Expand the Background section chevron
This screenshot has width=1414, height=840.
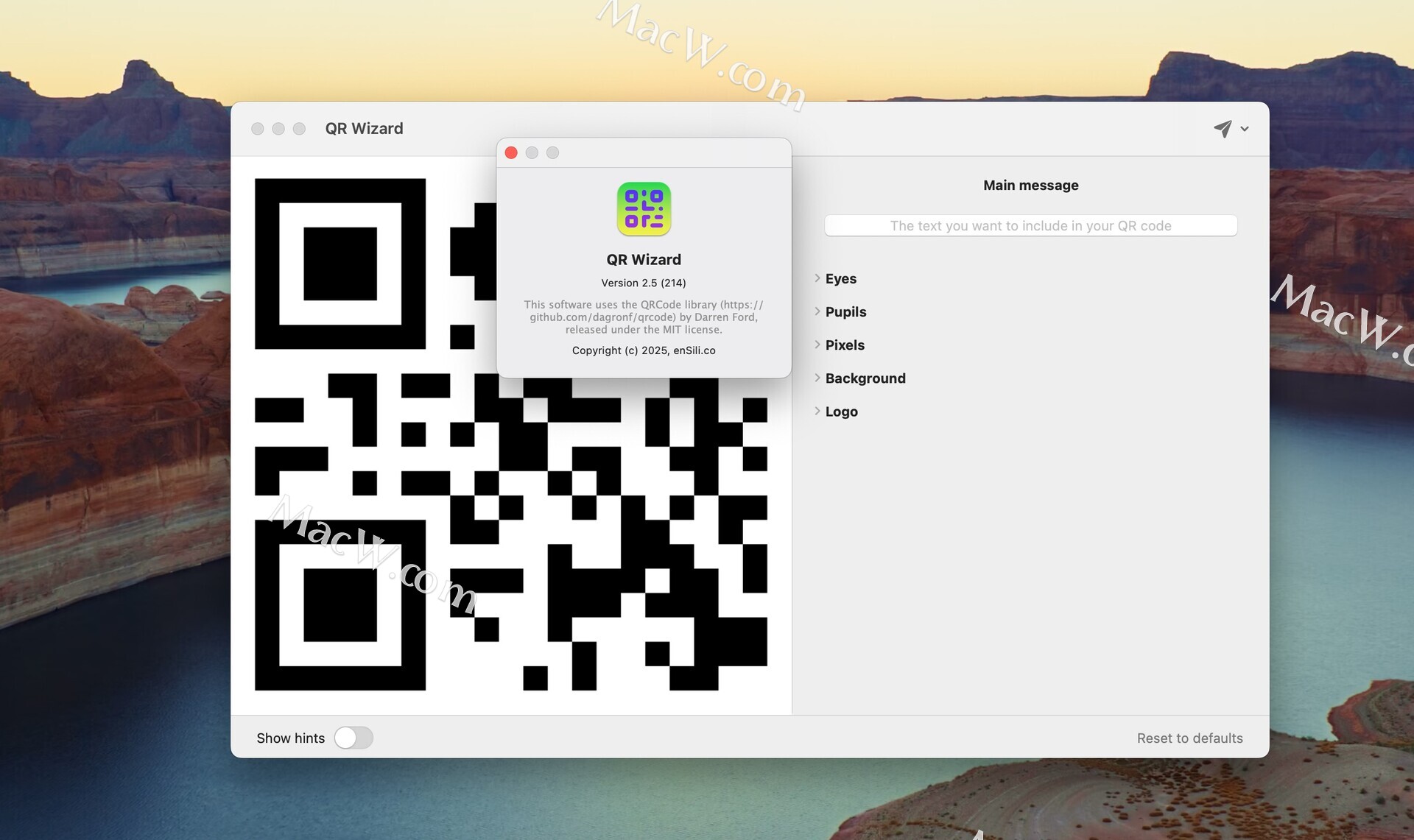pyautogui.click(x=817, y=378)
